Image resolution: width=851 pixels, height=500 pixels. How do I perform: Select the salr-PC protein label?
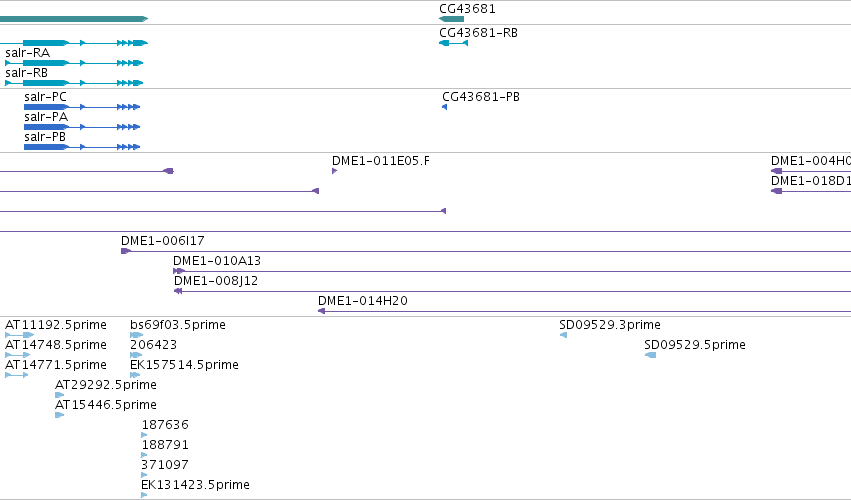point(46,97)
